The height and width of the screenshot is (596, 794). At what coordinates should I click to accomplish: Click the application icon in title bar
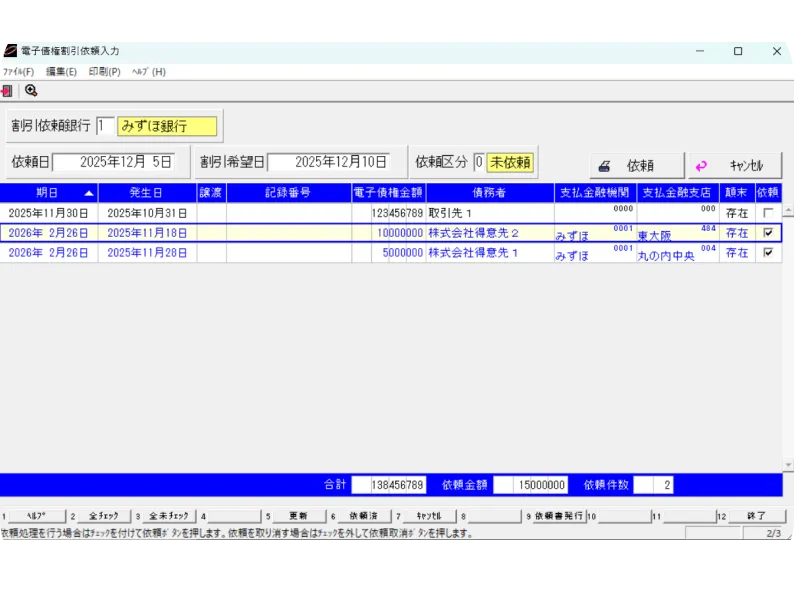[x=10, y=51]
